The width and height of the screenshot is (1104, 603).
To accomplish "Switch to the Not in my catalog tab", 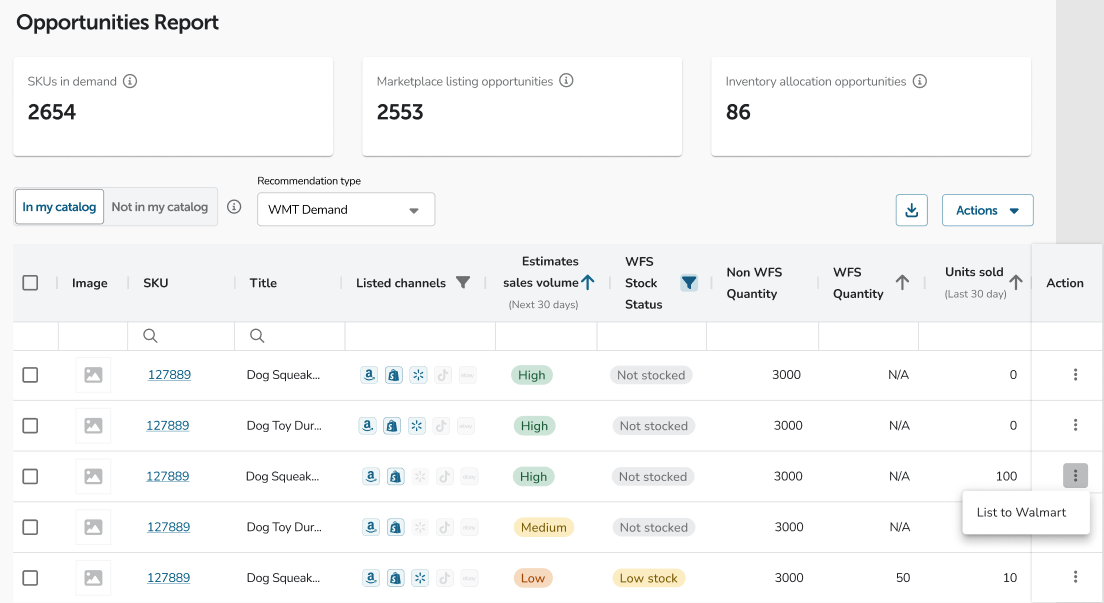I will coord(160,206).
